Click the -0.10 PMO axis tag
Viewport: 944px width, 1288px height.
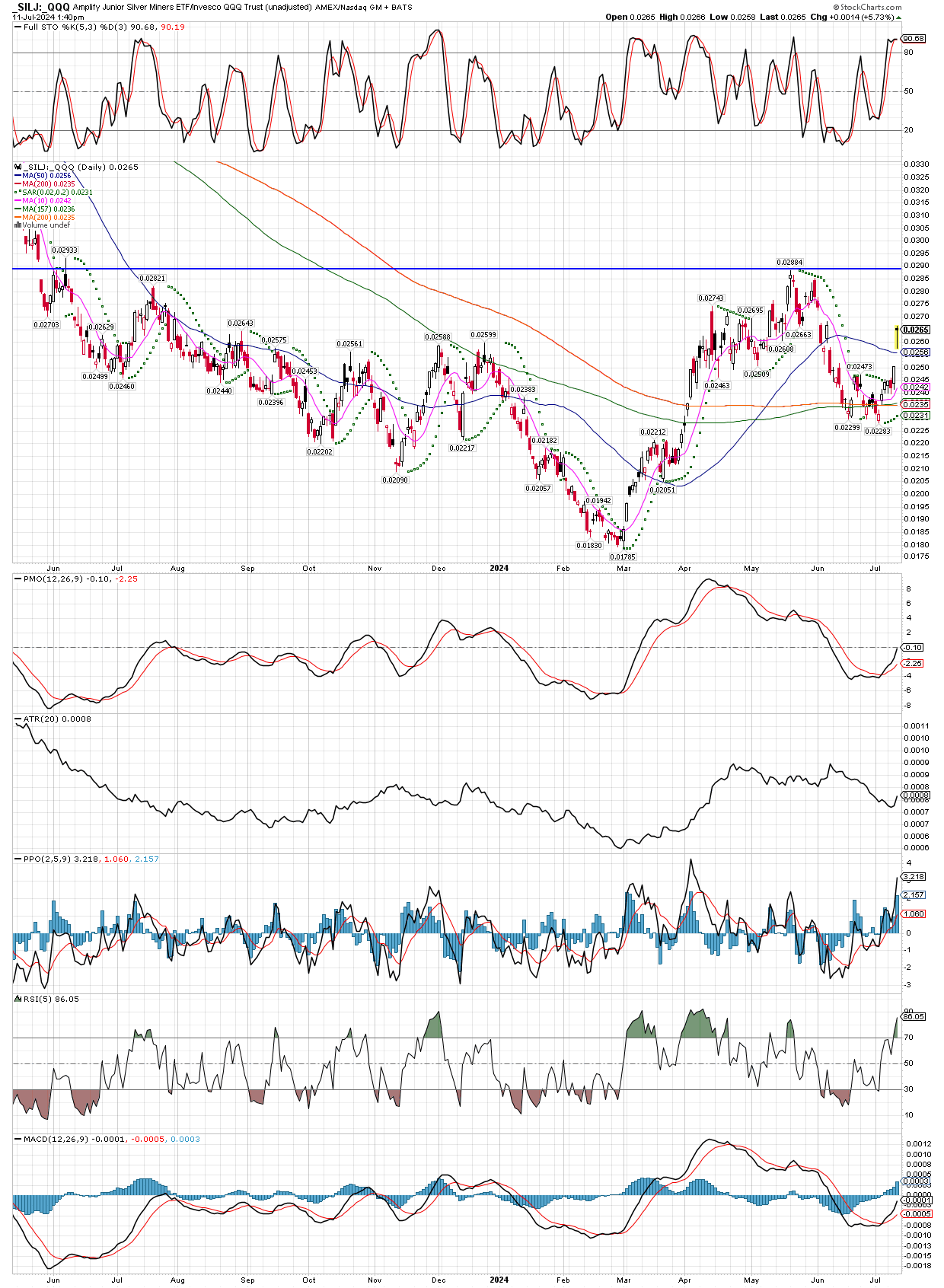913,648
